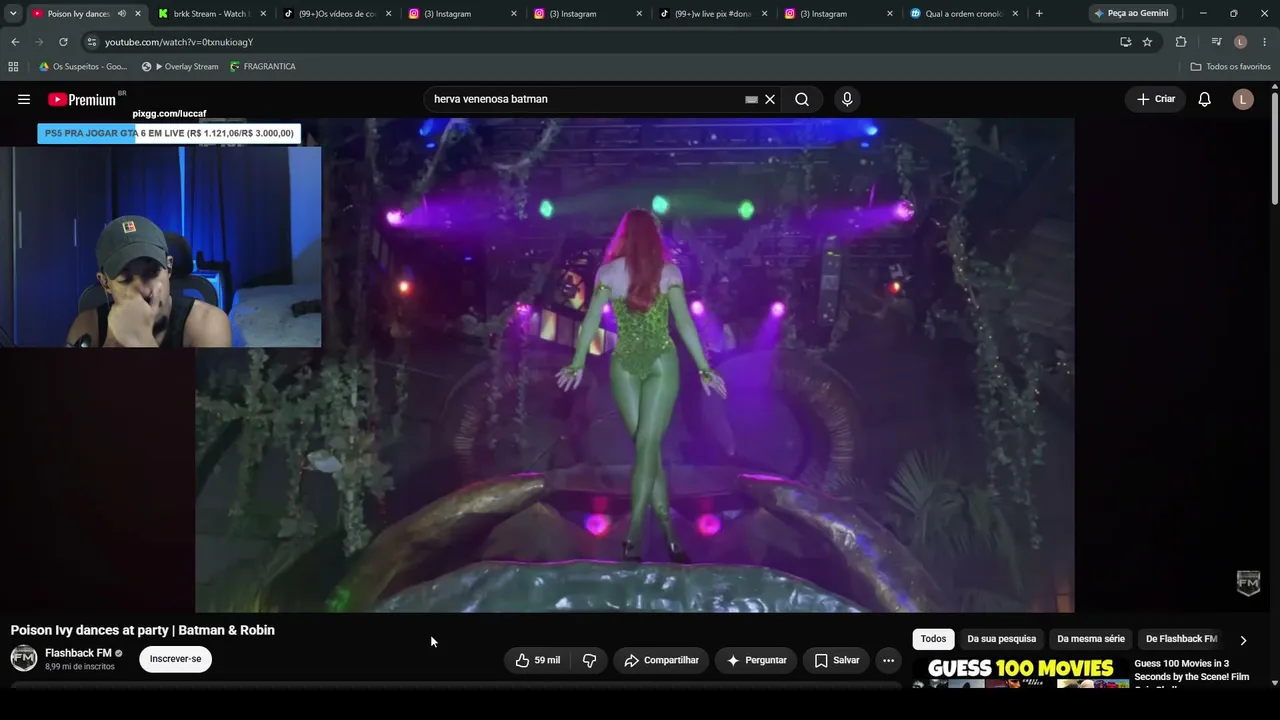This screenshot has height=720, width=1280.
Task: Switch to the TikTok live pix tab
Action: point(712,14)
